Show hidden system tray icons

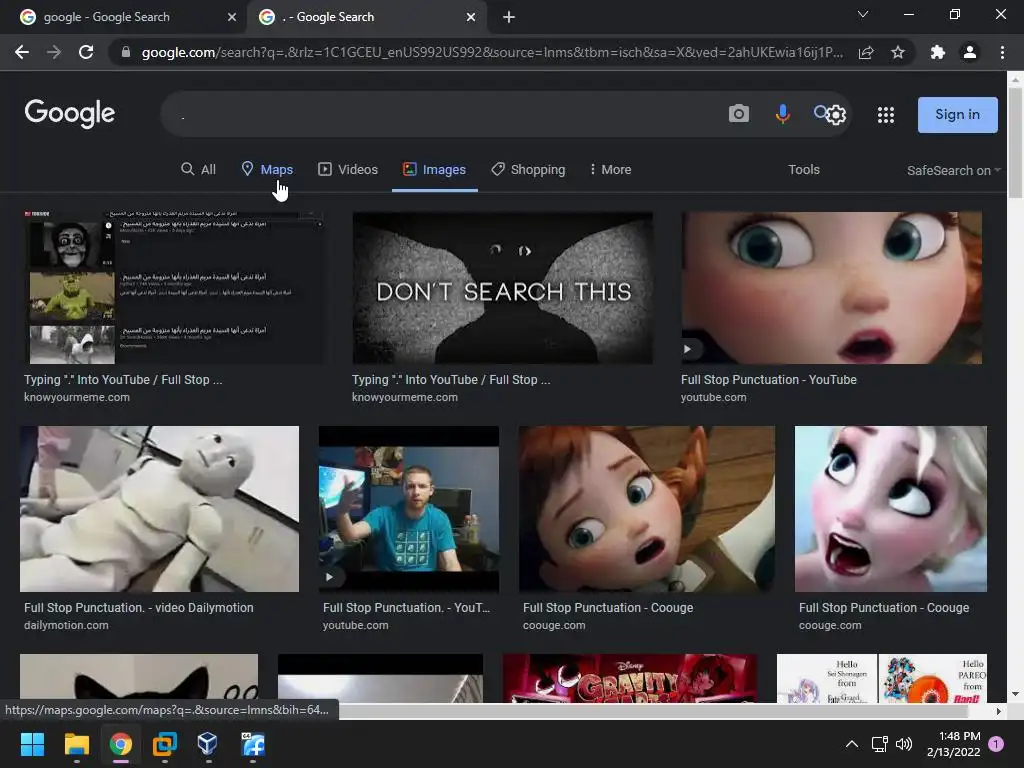[852, 744]
